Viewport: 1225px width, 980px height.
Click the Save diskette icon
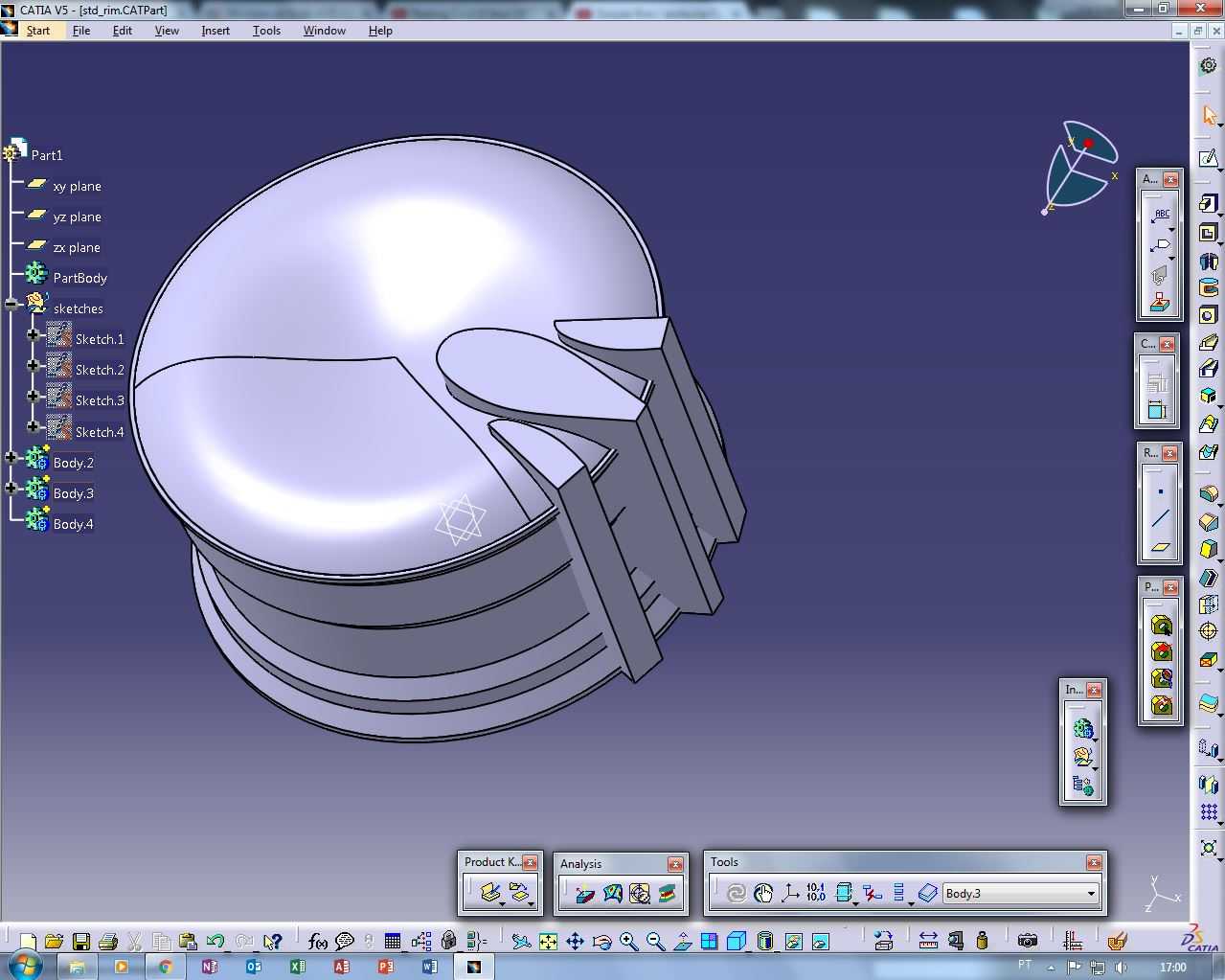click(81, 941)
